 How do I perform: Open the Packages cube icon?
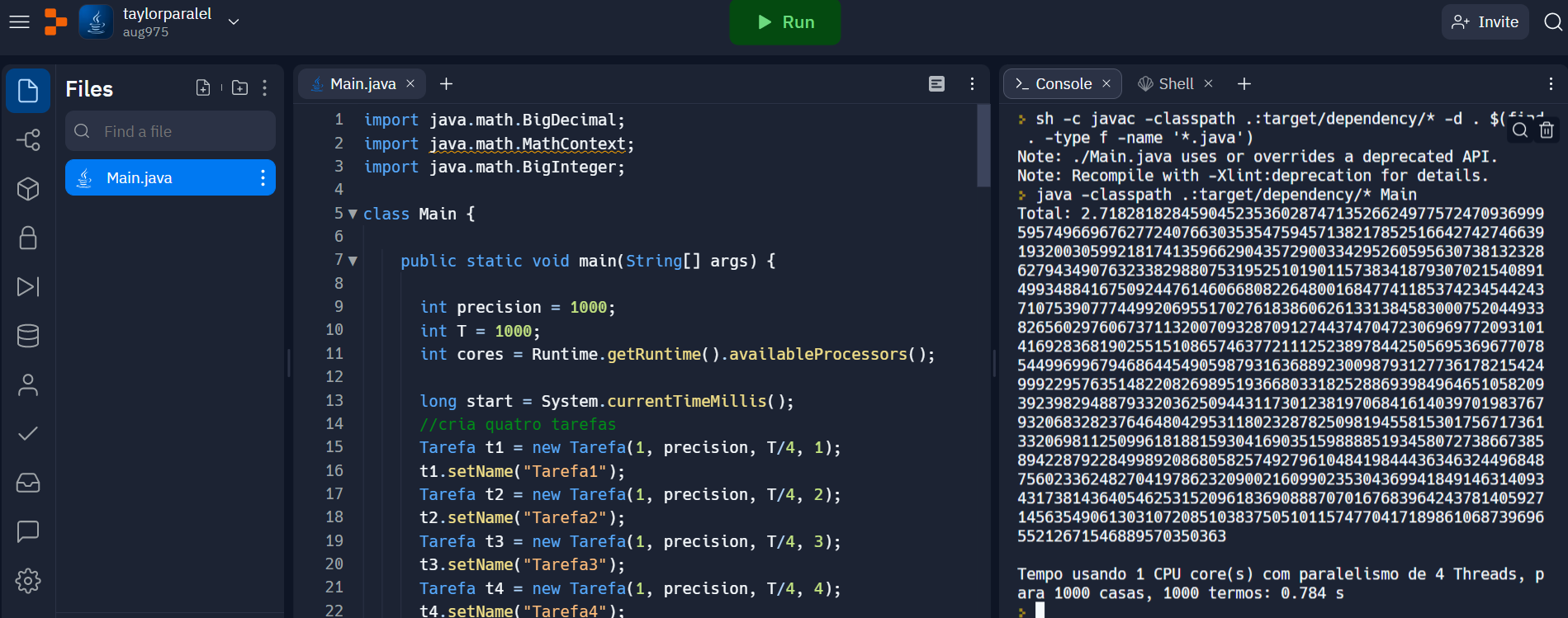coord(28,189)
